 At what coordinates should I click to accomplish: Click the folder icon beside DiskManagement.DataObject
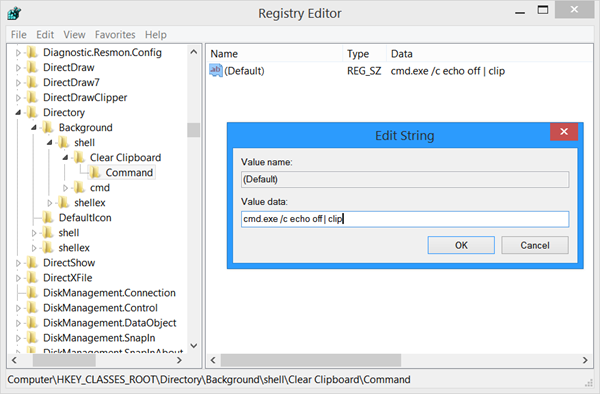[x=32, y=323]
